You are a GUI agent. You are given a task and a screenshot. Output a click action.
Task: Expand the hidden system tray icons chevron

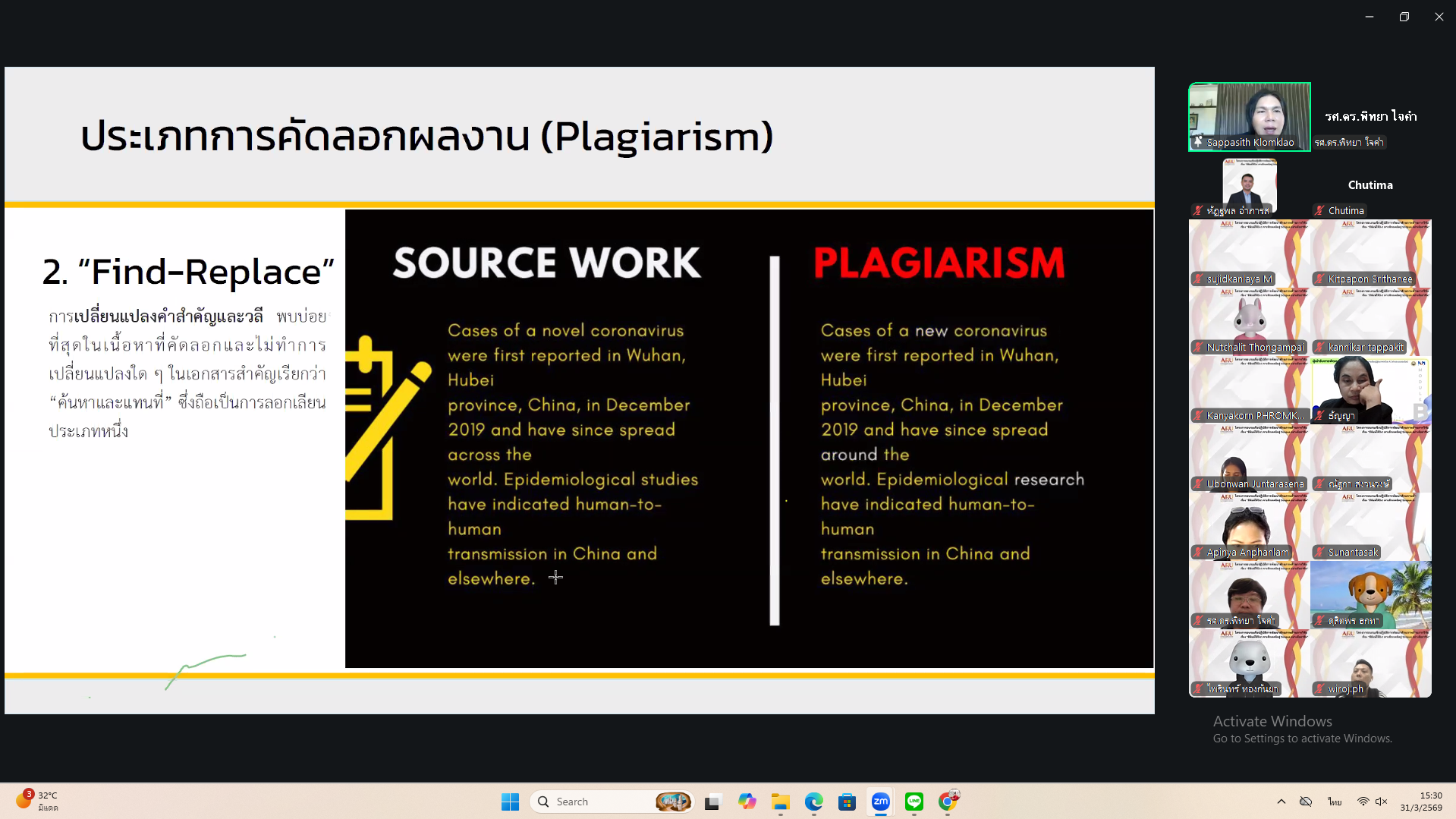[x=1281, y=802]
